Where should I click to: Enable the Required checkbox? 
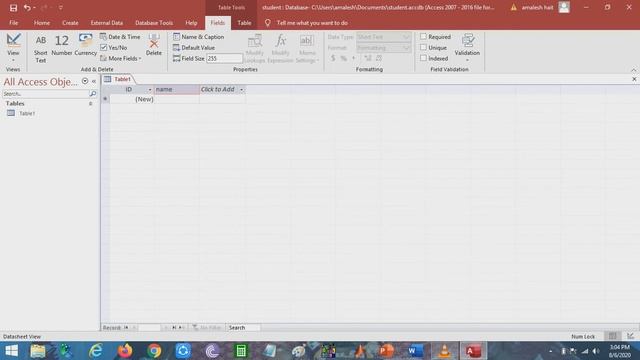coord(423,37)
